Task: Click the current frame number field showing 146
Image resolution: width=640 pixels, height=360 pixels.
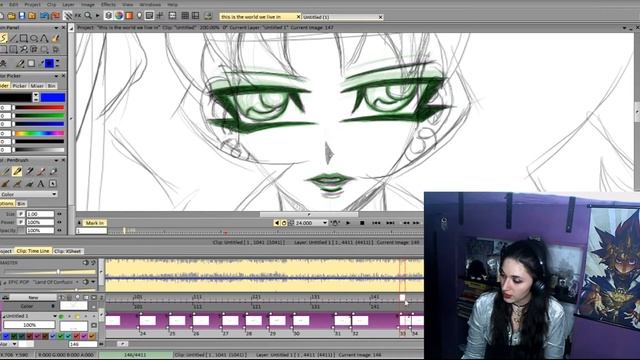Action: pos(83,344)
